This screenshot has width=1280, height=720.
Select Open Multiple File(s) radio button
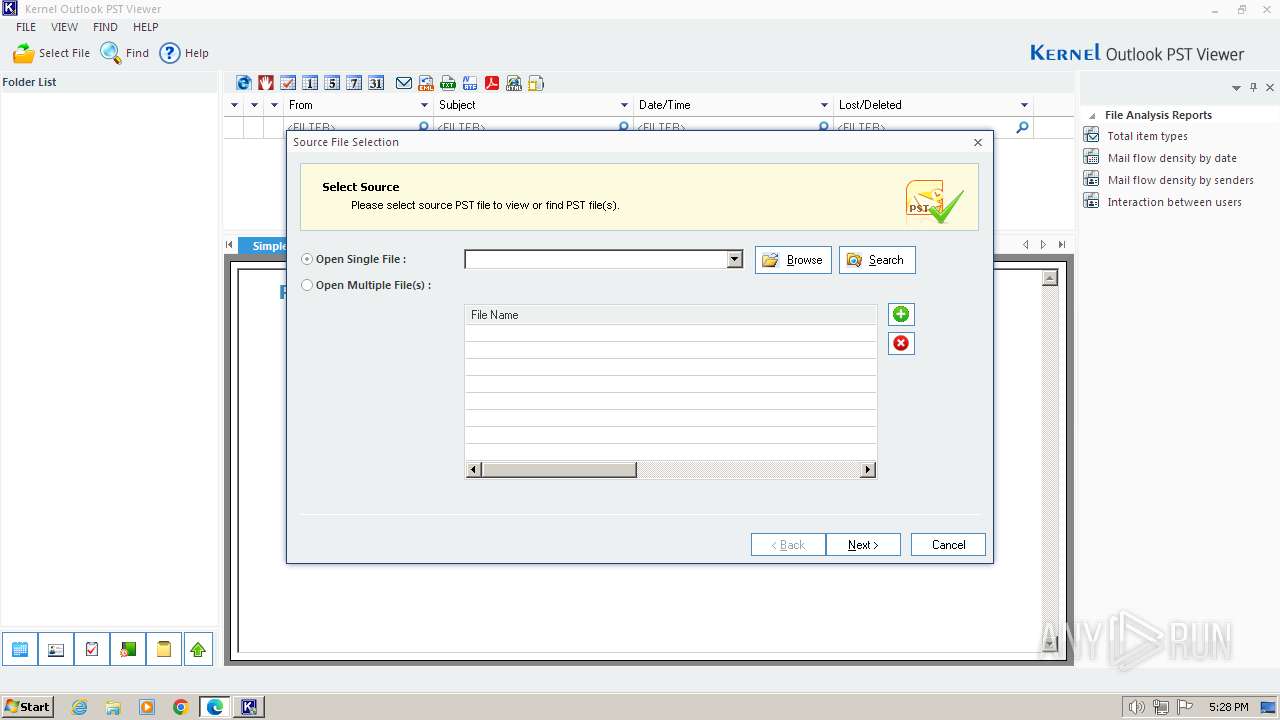point(307,285)
